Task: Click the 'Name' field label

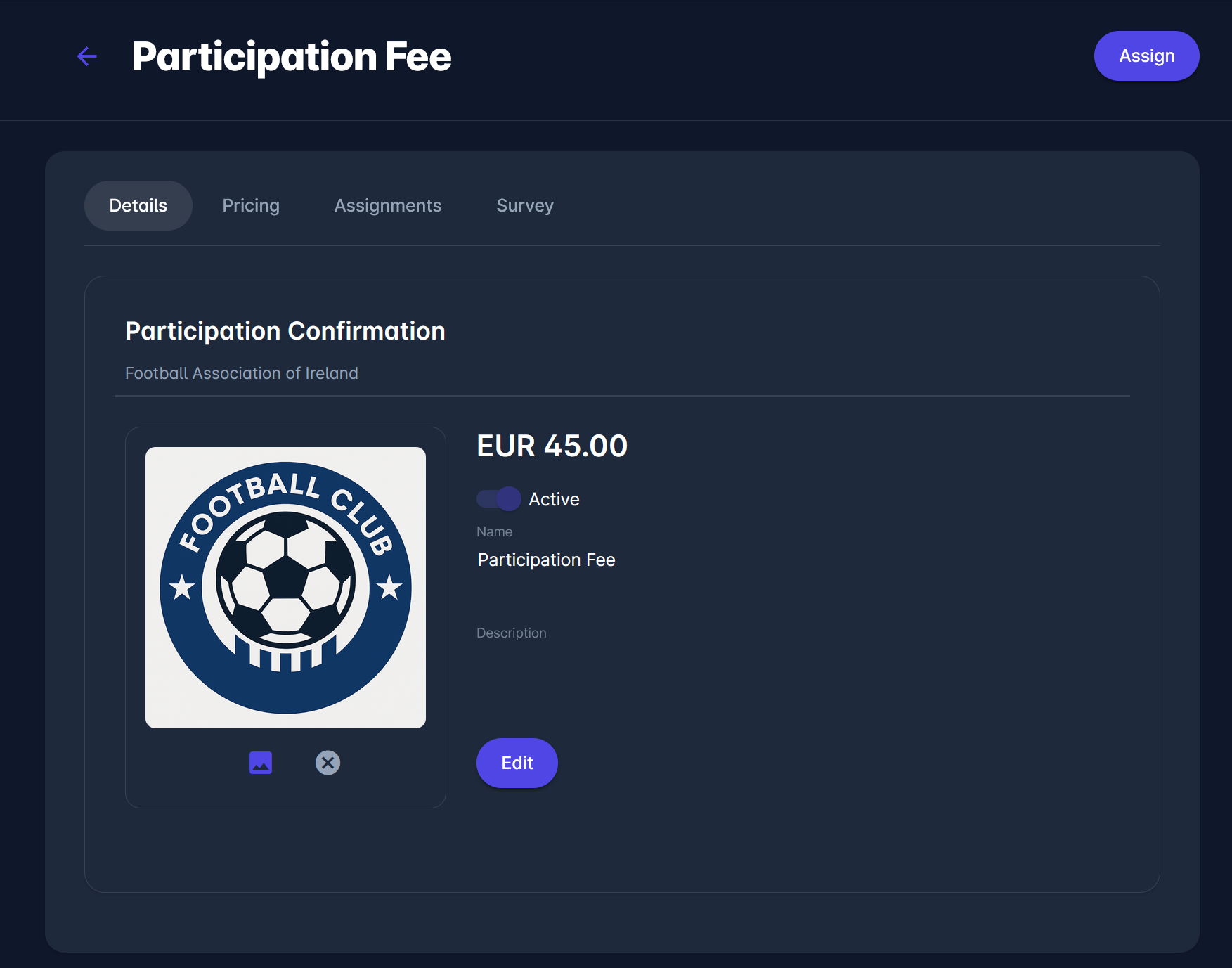Action: pyautogui.click(x=494, y=532)
